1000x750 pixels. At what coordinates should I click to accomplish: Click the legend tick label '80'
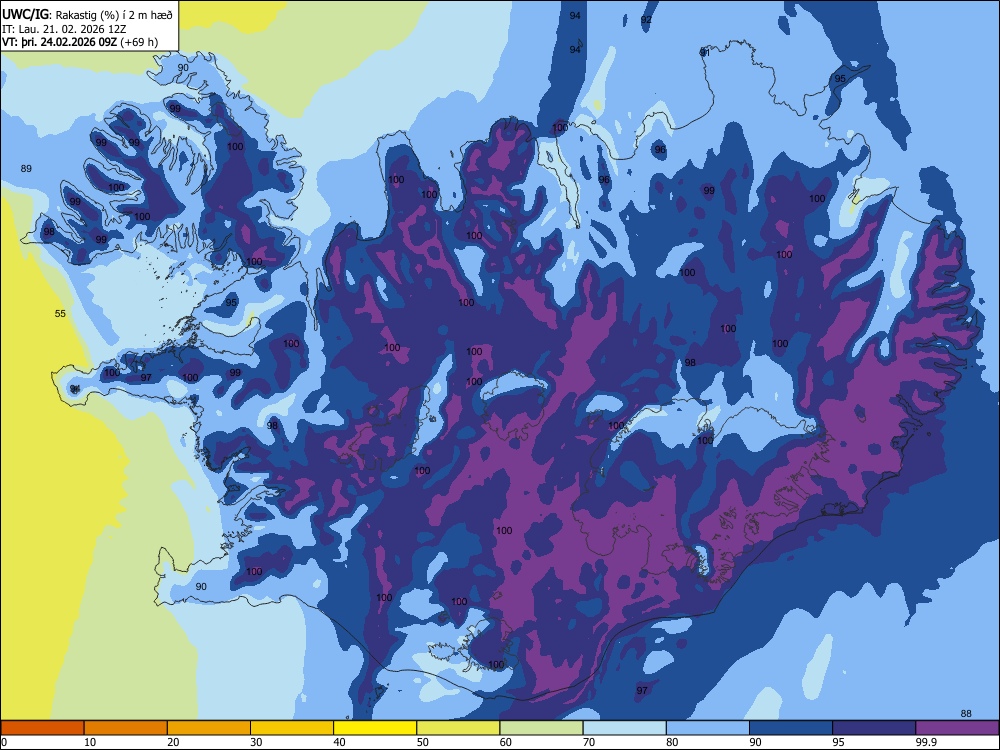point(672,742)
